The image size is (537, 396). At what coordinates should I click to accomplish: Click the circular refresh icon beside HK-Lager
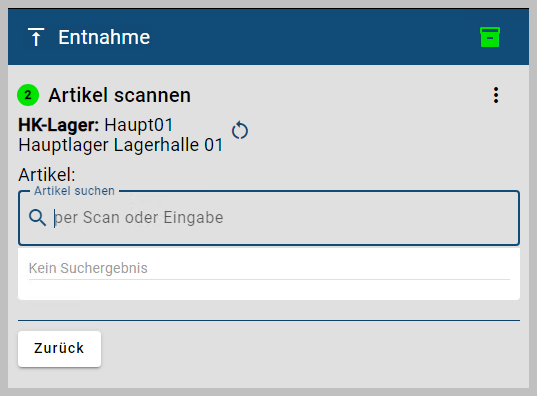click(x=240, y=131)
